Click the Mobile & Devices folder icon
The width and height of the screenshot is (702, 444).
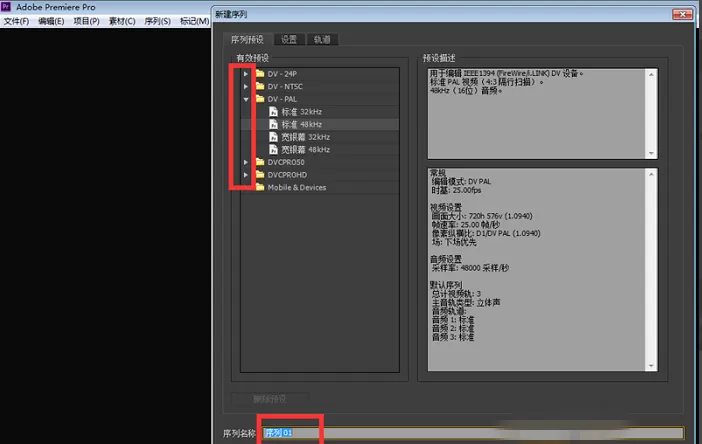(x=260, y=187)
